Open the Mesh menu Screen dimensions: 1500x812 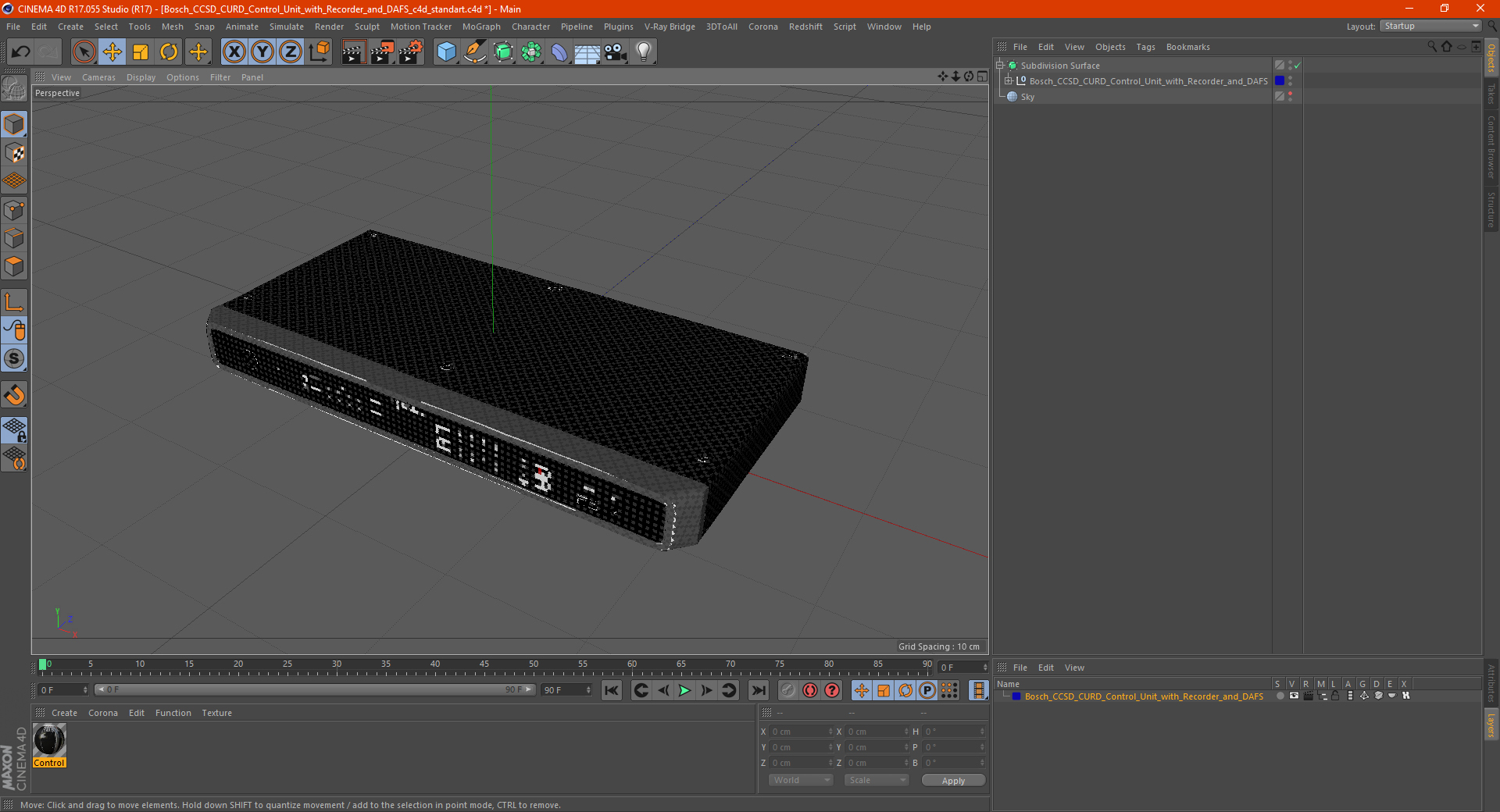pos(172,27)
